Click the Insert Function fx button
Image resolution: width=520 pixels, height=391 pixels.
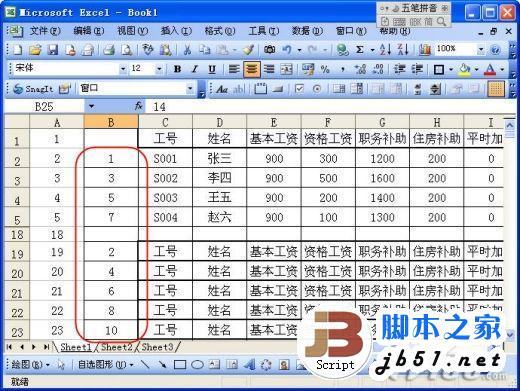point(139,106)
